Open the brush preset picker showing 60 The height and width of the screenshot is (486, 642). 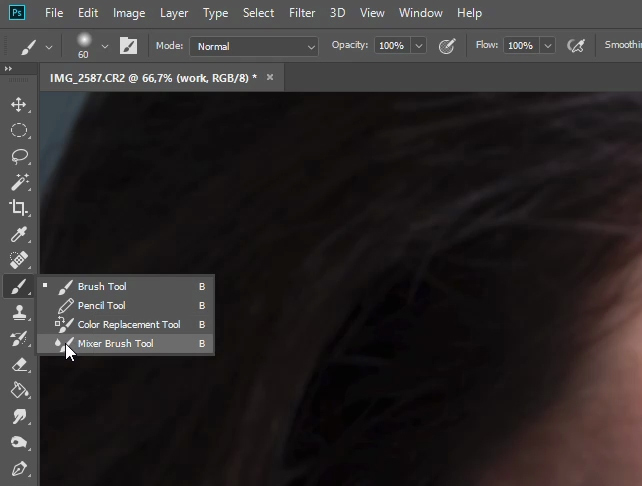[x=84, y=46]
